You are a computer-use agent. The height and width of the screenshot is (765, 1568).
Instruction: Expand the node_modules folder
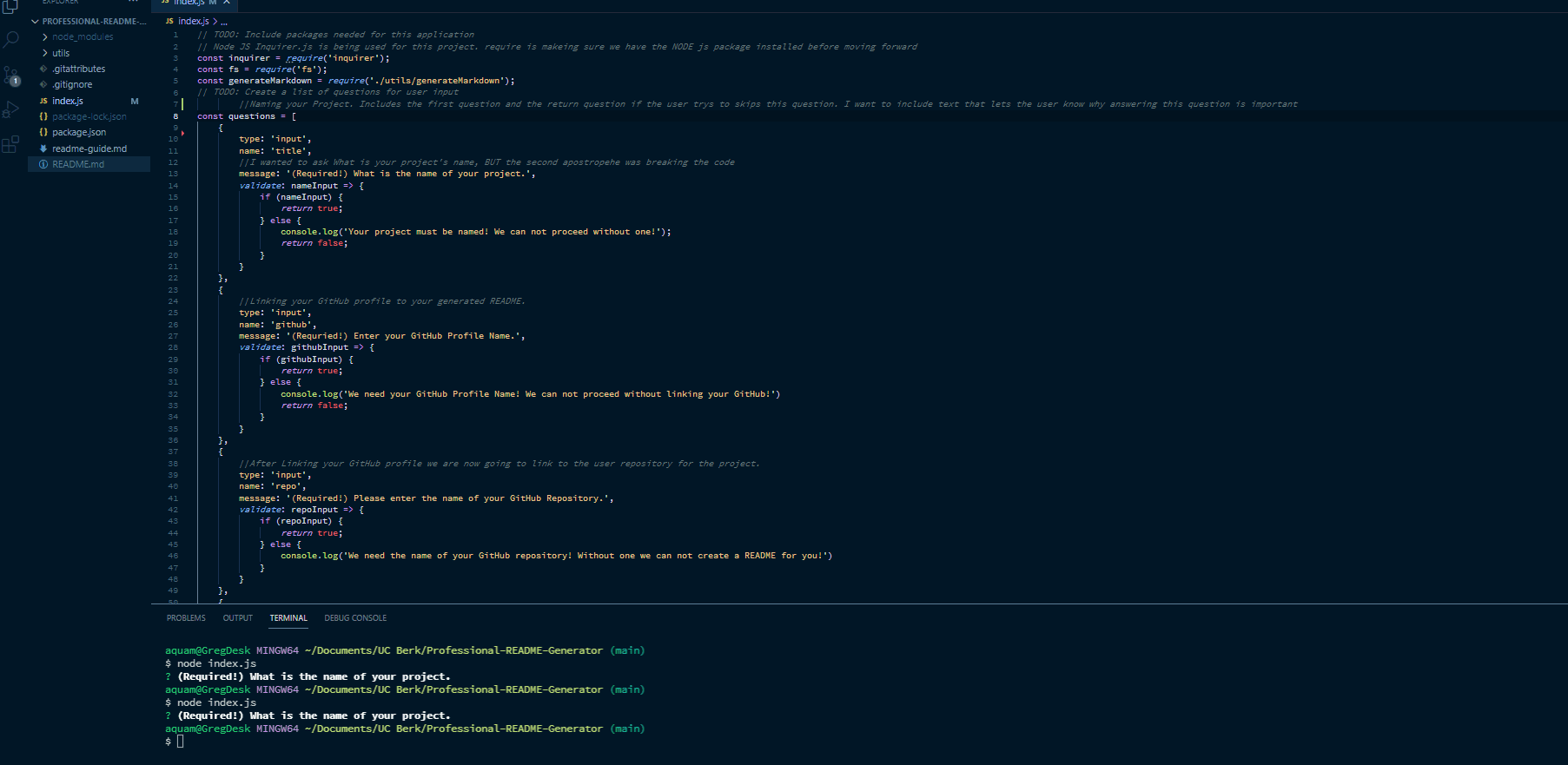click(83, 37)
